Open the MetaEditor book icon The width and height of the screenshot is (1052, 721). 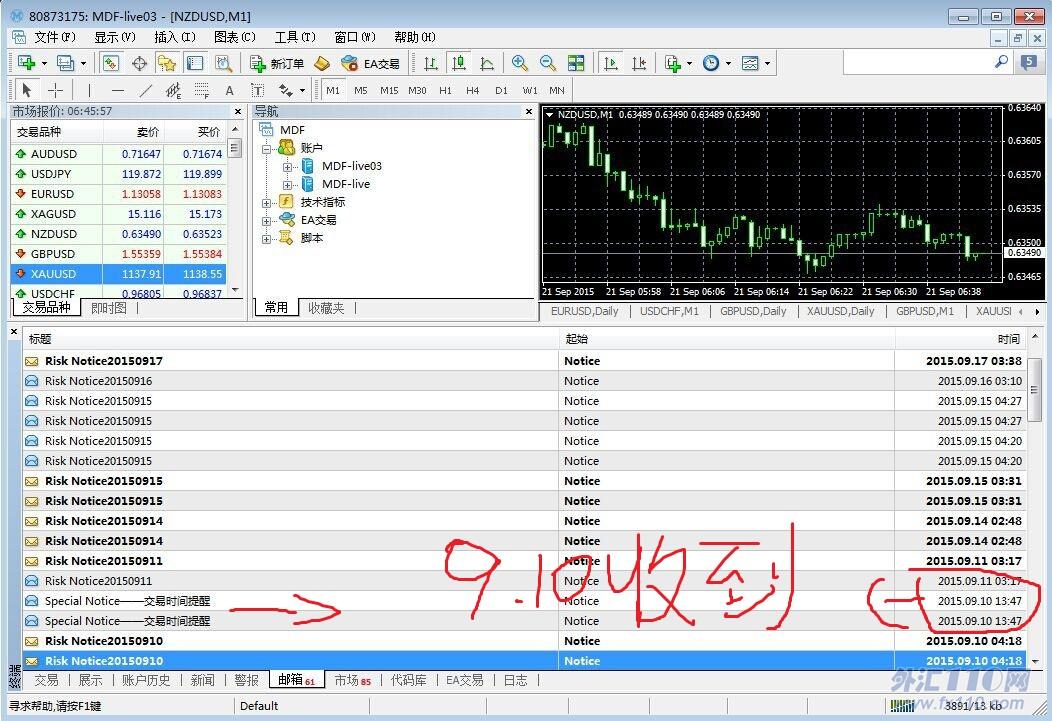[323, 63]
